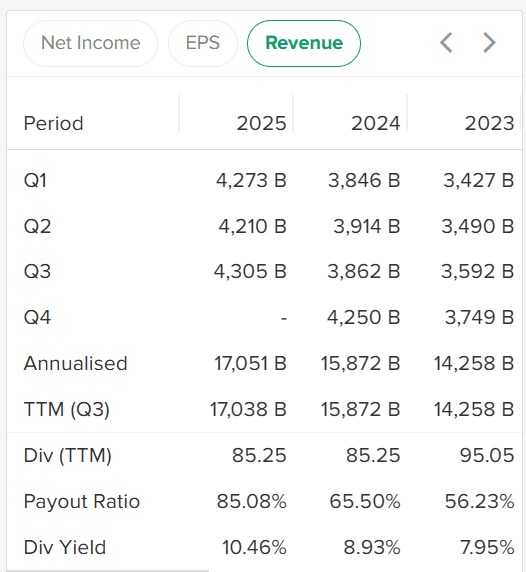526x572 pixels.
Task: Click Q1 2025 value 4,273 B
Action: (251, 181)
